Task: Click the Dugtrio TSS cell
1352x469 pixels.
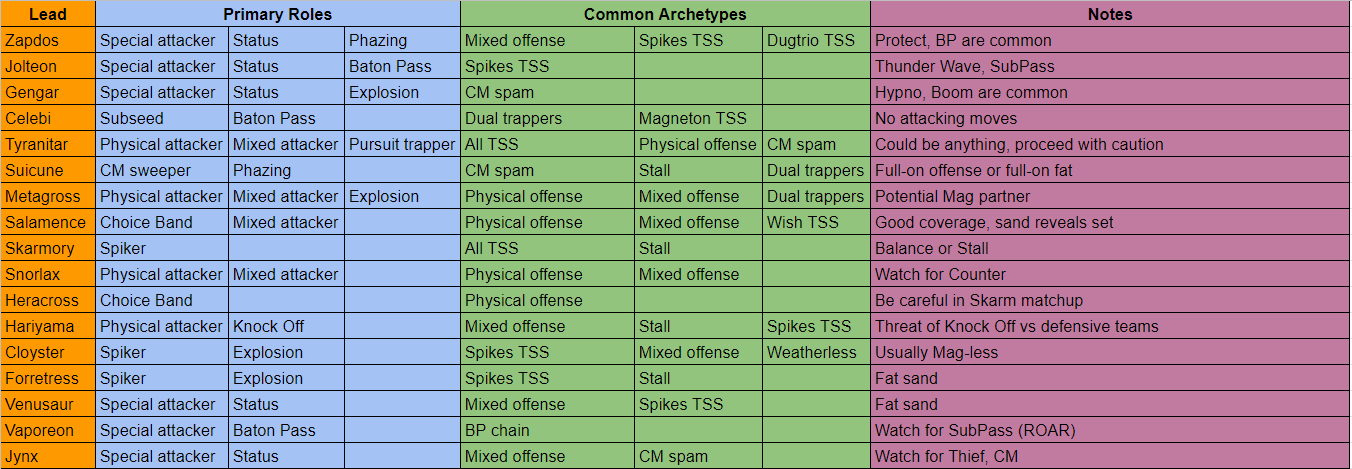Action: pyautogui.click(x=816, y=41)
